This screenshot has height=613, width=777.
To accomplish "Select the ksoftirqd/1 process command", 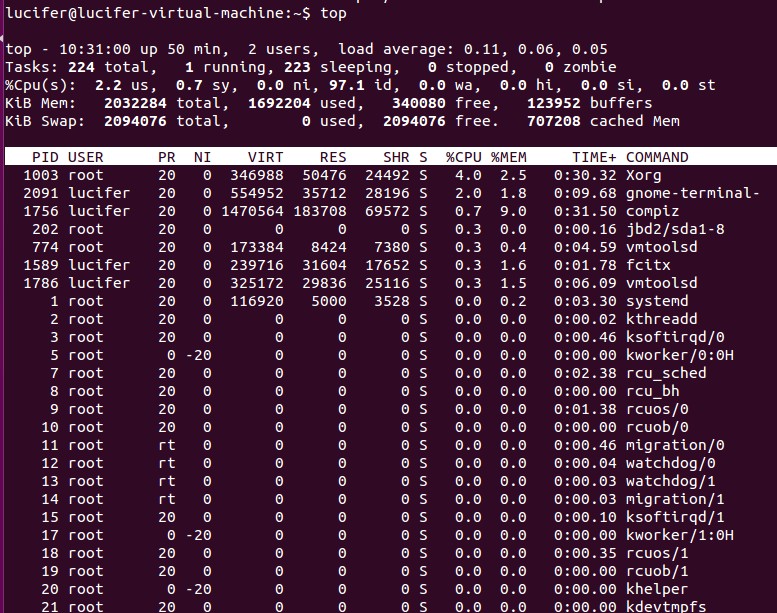I will (675, 517).
